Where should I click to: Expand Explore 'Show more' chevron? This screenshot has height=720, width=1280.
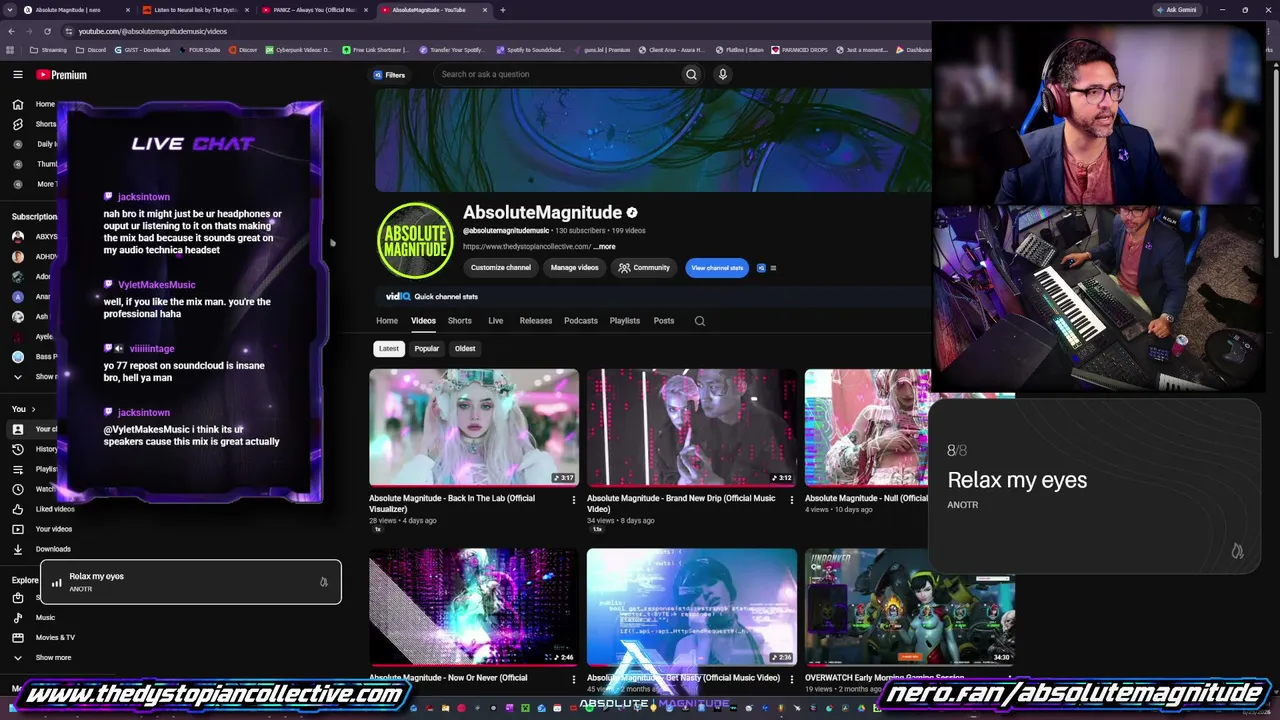[x=18, y=657]
